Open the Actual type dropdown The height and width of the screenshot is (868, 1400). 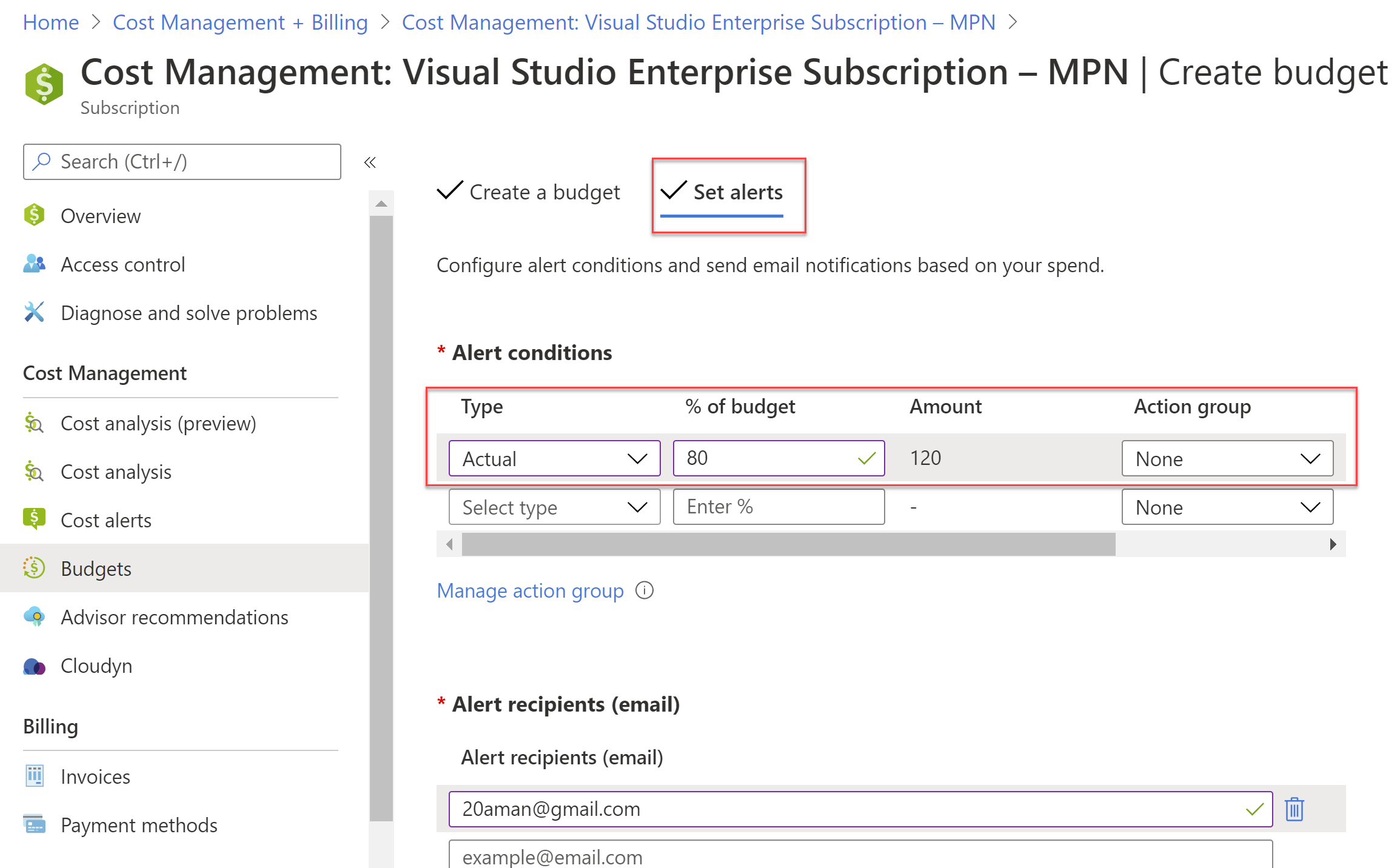tap(554, 458)
